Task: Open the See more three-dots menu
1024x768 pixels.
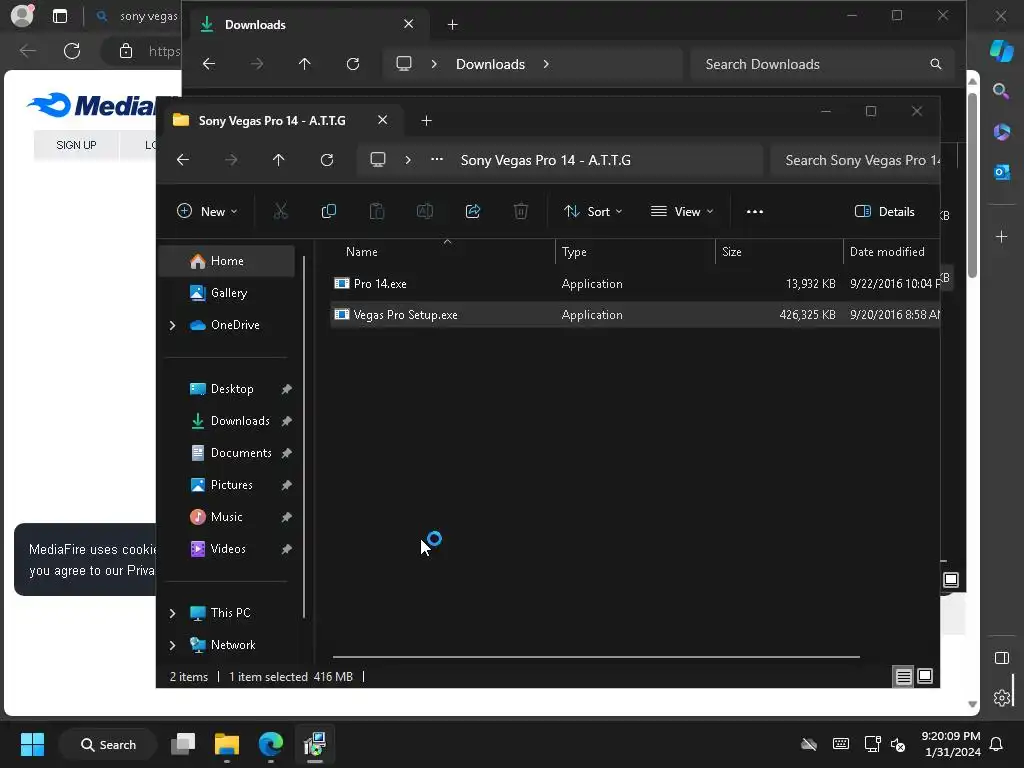Action: [x=755, y=212]
